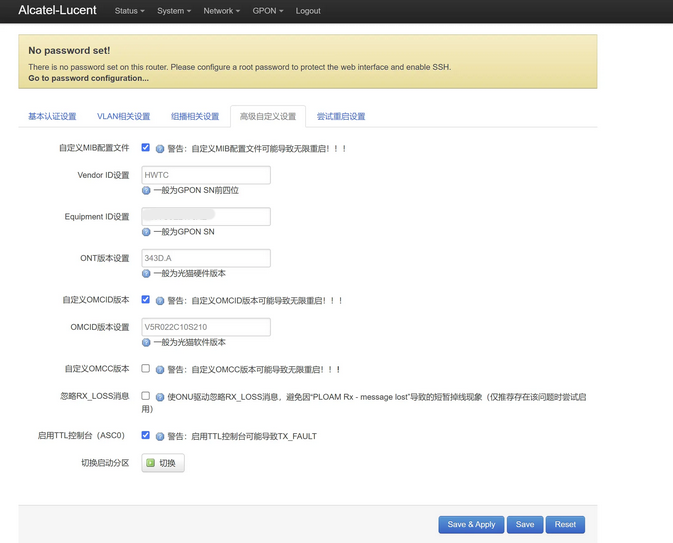
Task: Switch to the 组播相关设置 tab
Action: click(x=195, y=116)
